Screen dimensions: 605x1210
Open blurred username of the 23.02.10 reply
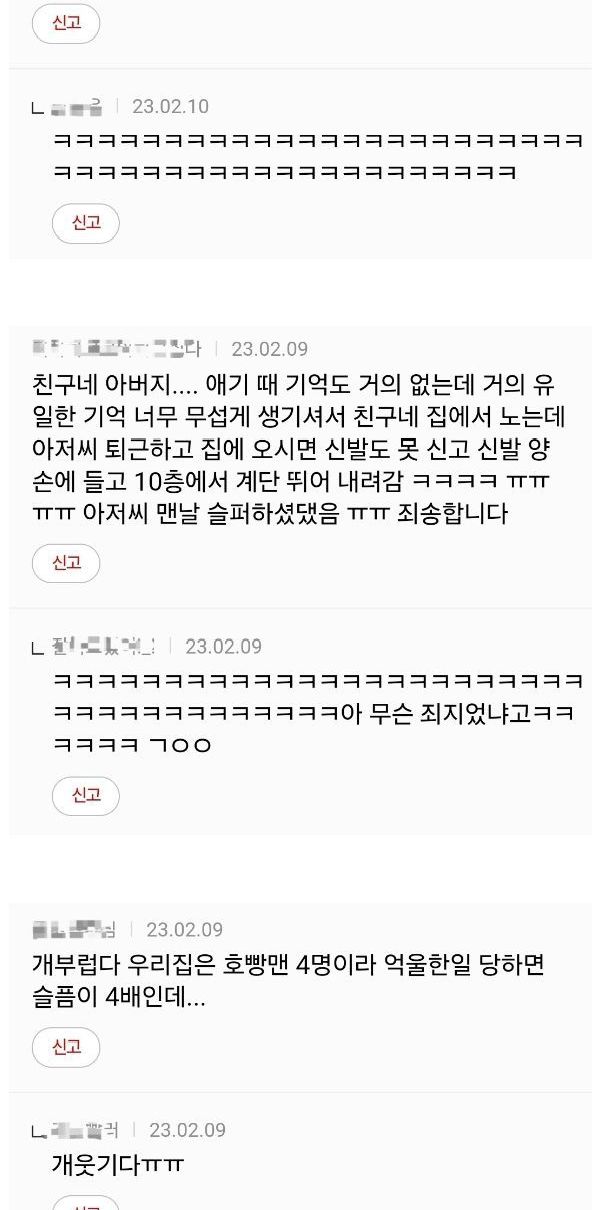(77, 106)
